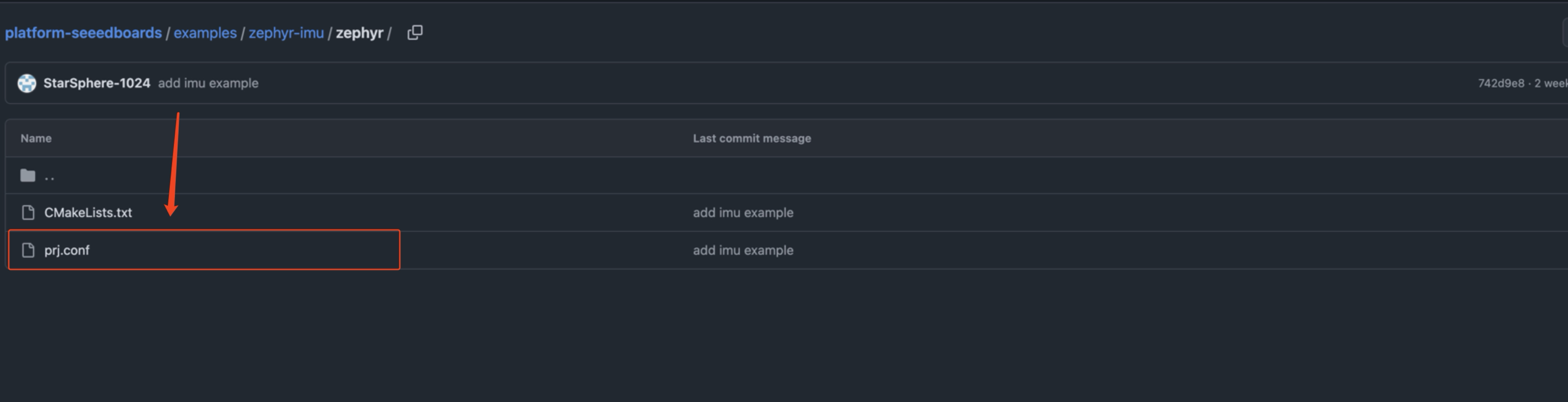This screenshot has height=402, width=1568.
Task: Click the Name column header
Action: [x=36, y=138]
